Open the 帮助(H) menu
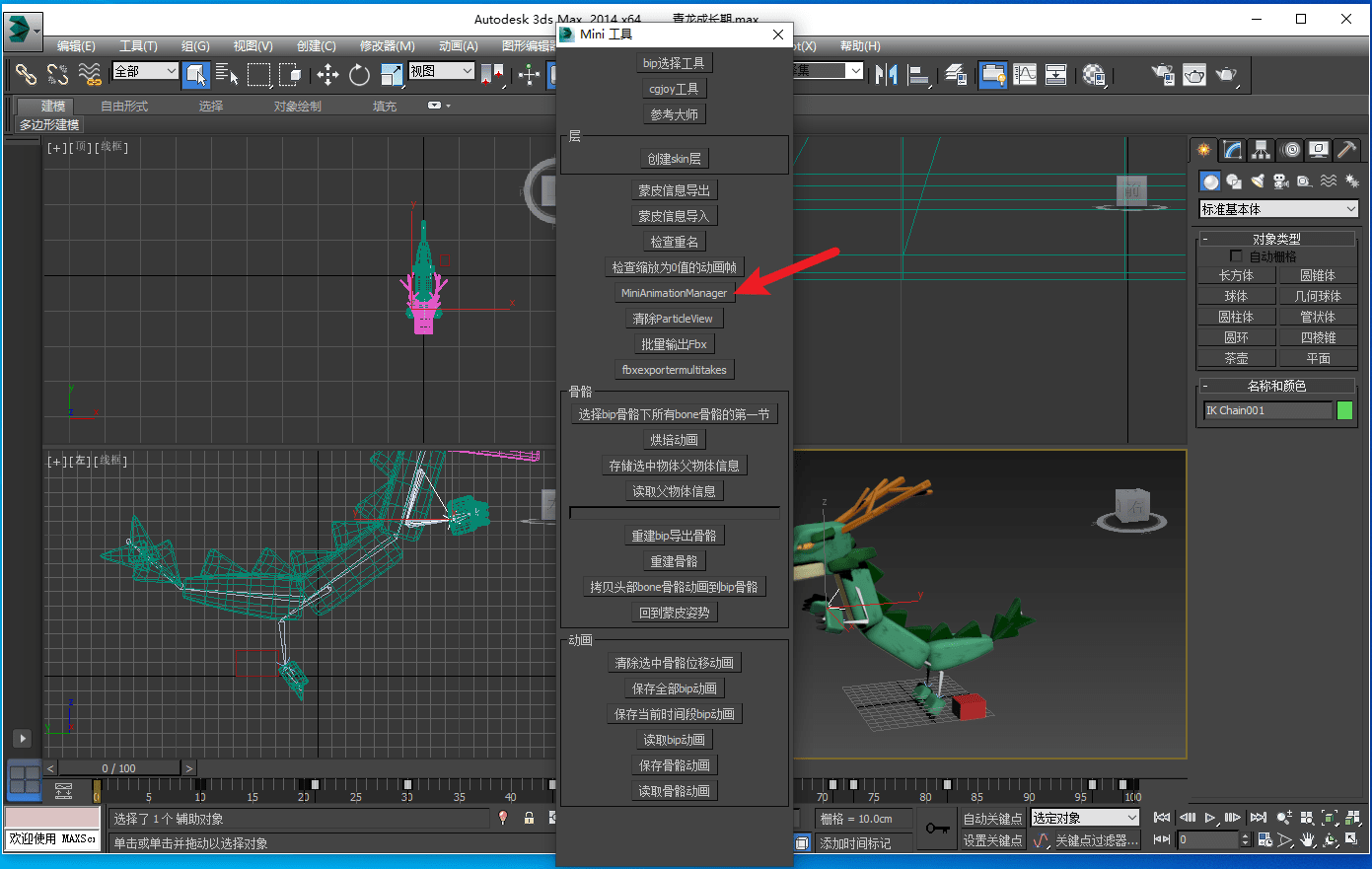1372x869 pixels. (x=860, y=46)
